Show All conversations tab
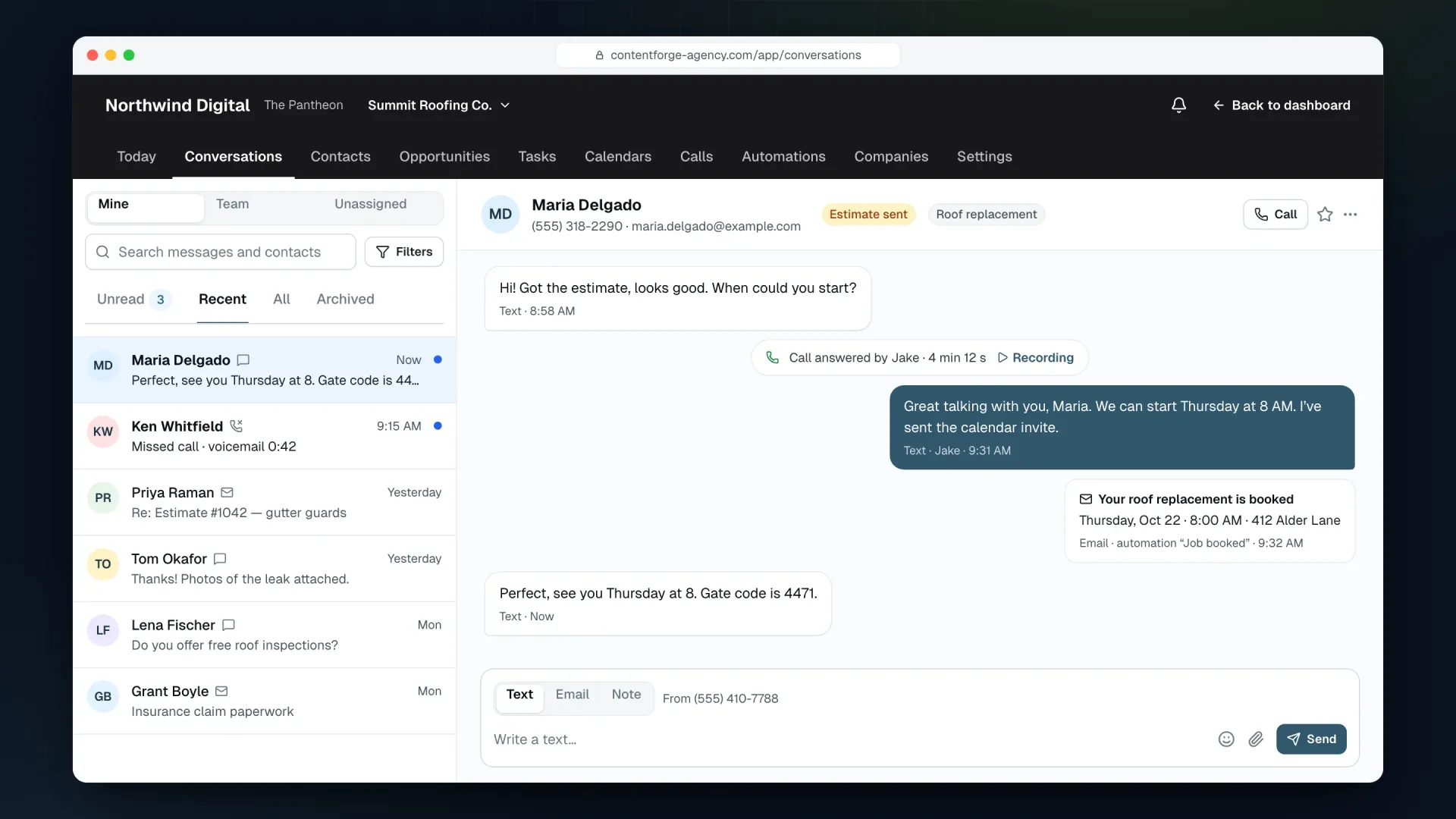This screenshot has height=819, width=1456. [281, 300]
